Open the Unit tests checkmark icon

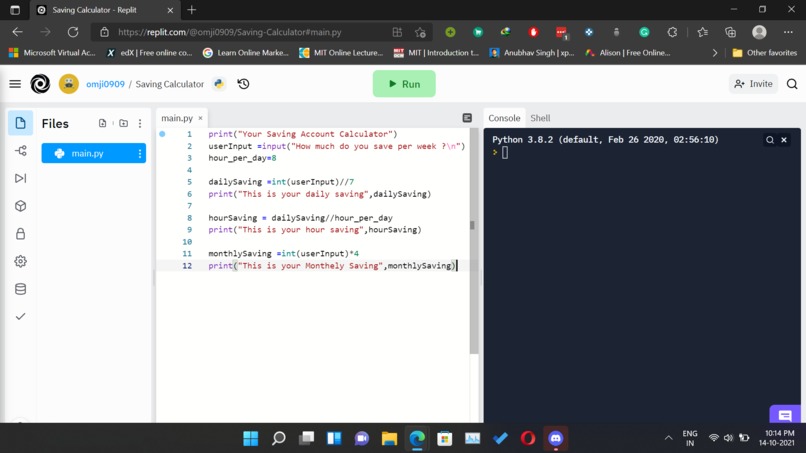pos(21,317)
